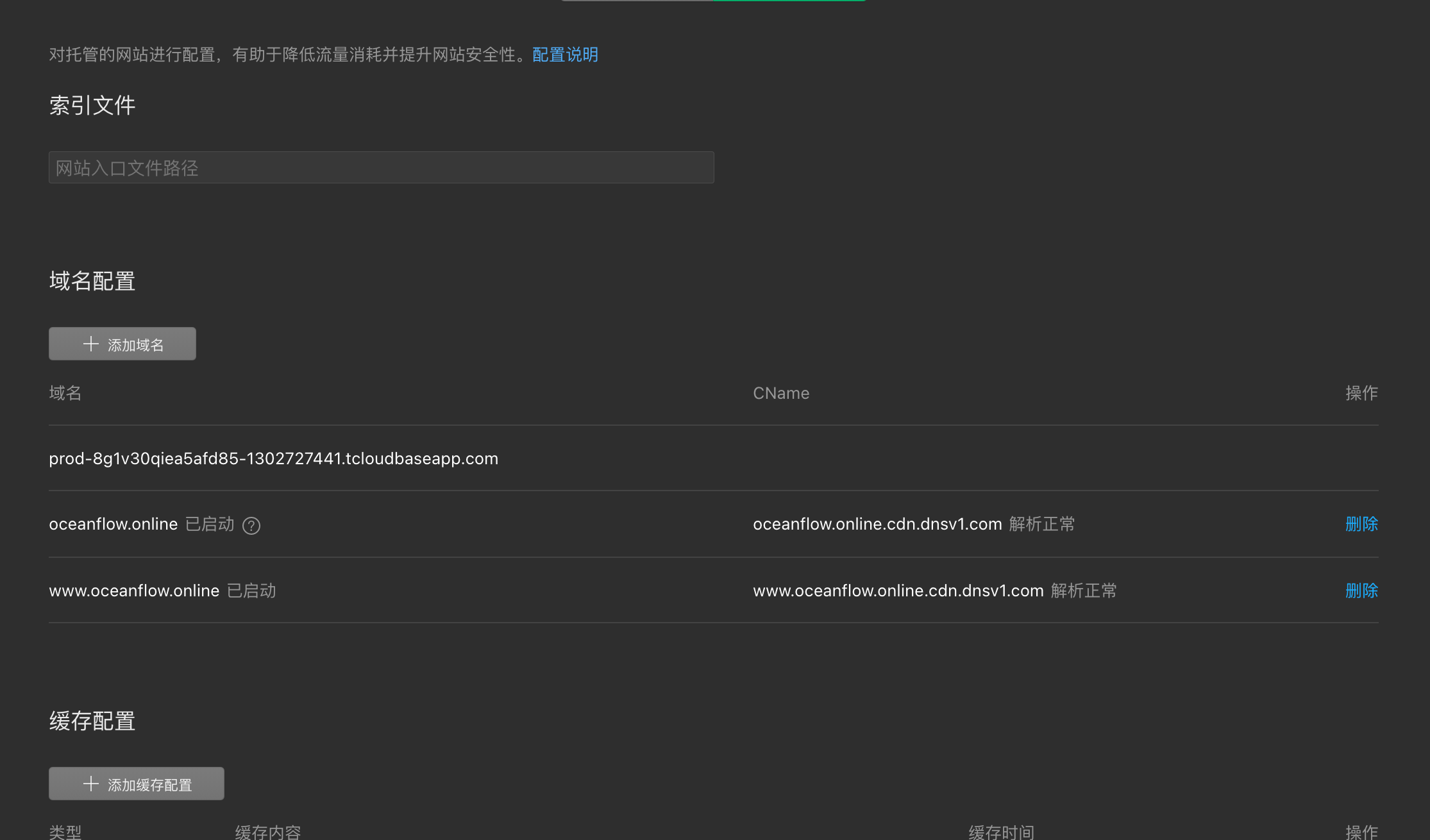Click the 缓存内容 column header
Viewport: 1430px width, 840px height.
(x=267, y=832)
